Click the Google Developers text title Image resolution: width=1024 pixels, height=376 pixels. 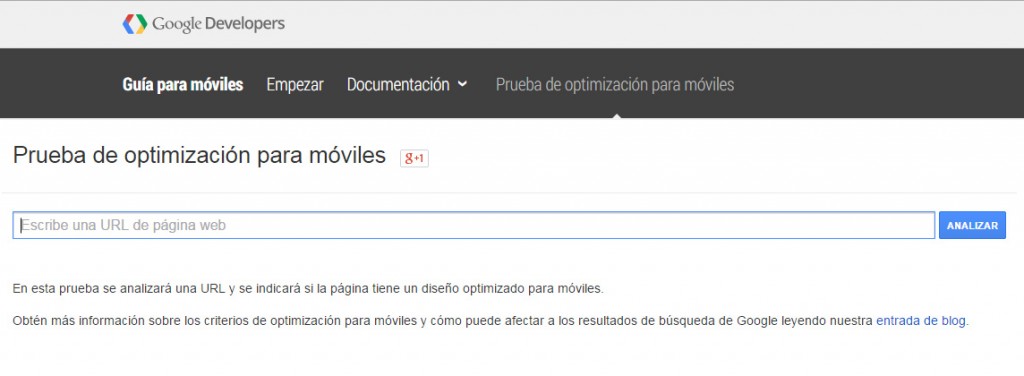[218, 24]
